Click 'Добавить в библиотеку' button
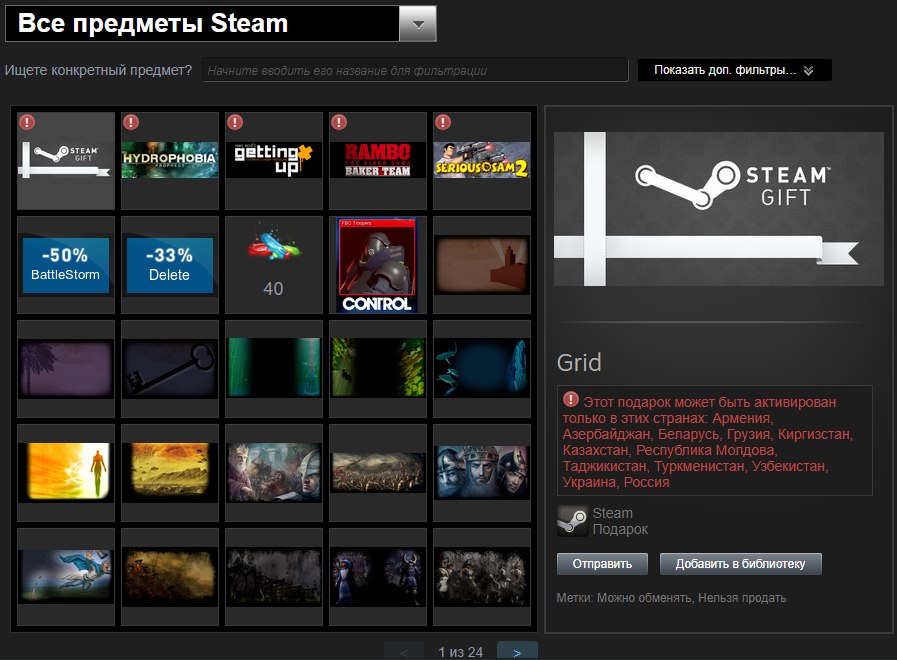The image size is (897, 660). click(741, 564)
